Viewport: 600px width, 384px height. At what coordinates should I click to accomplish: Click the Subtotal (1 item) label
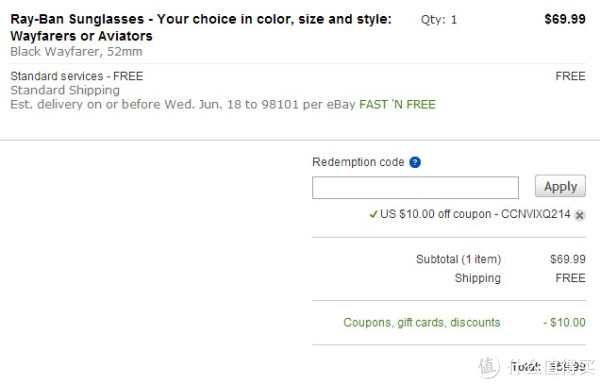tap(458, 259)
